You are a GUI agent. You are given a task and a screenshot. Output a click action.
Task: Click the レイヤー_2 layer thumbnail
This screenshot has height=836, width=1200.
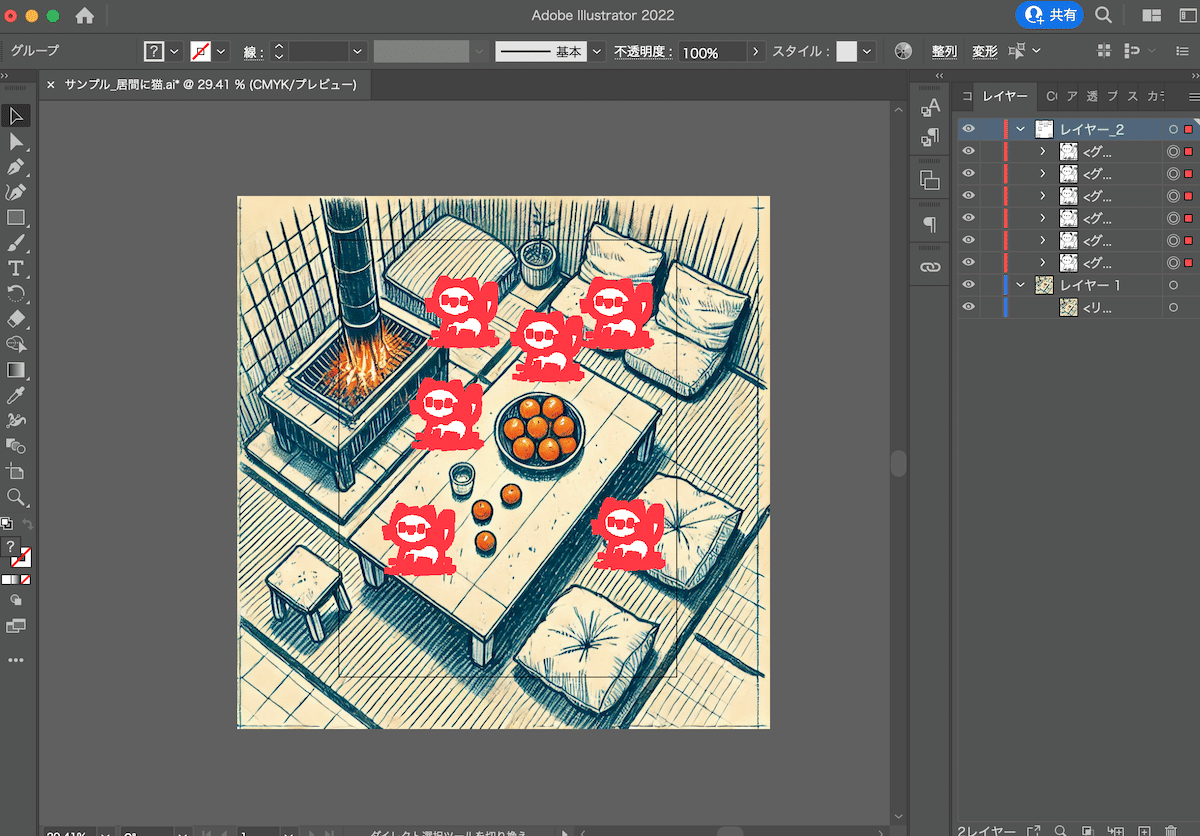(x=1045, y=129)
